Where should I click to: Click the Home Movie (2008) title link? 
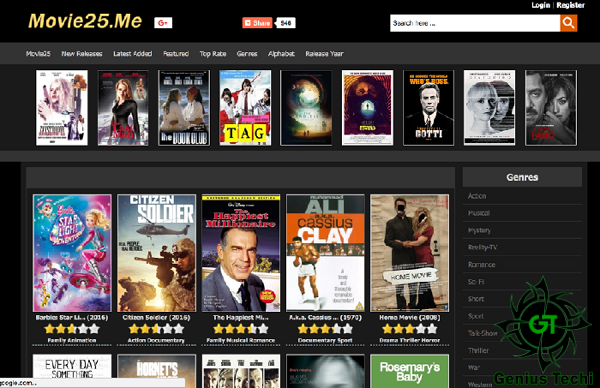click(409, 318)
